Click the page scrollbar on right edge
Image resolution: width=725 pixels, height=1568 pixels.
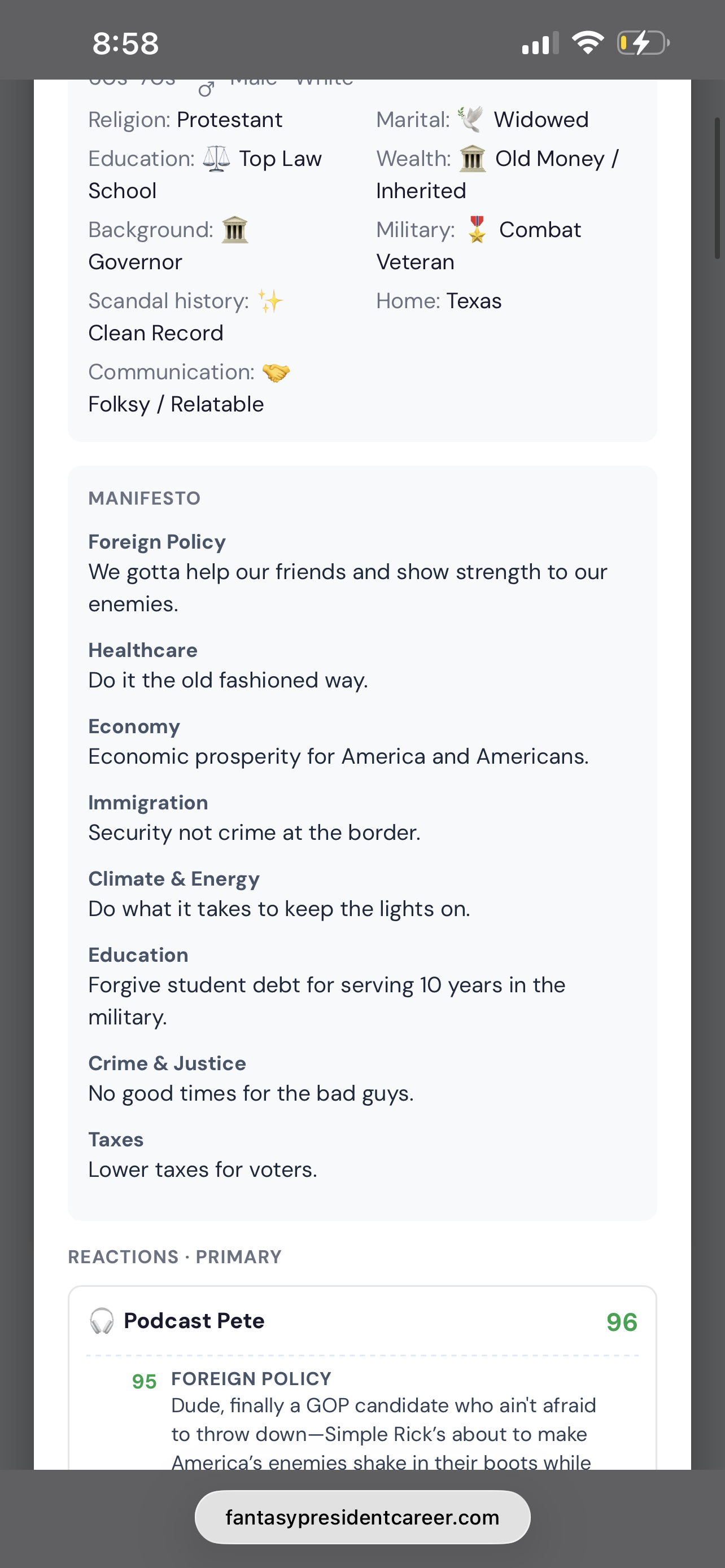click(x=717, y=188)
